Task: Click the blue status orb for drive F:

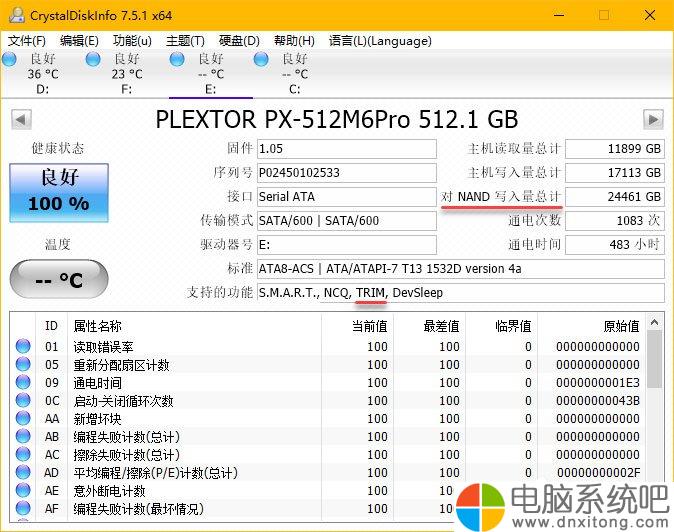Action: click(x=93, y=59)
